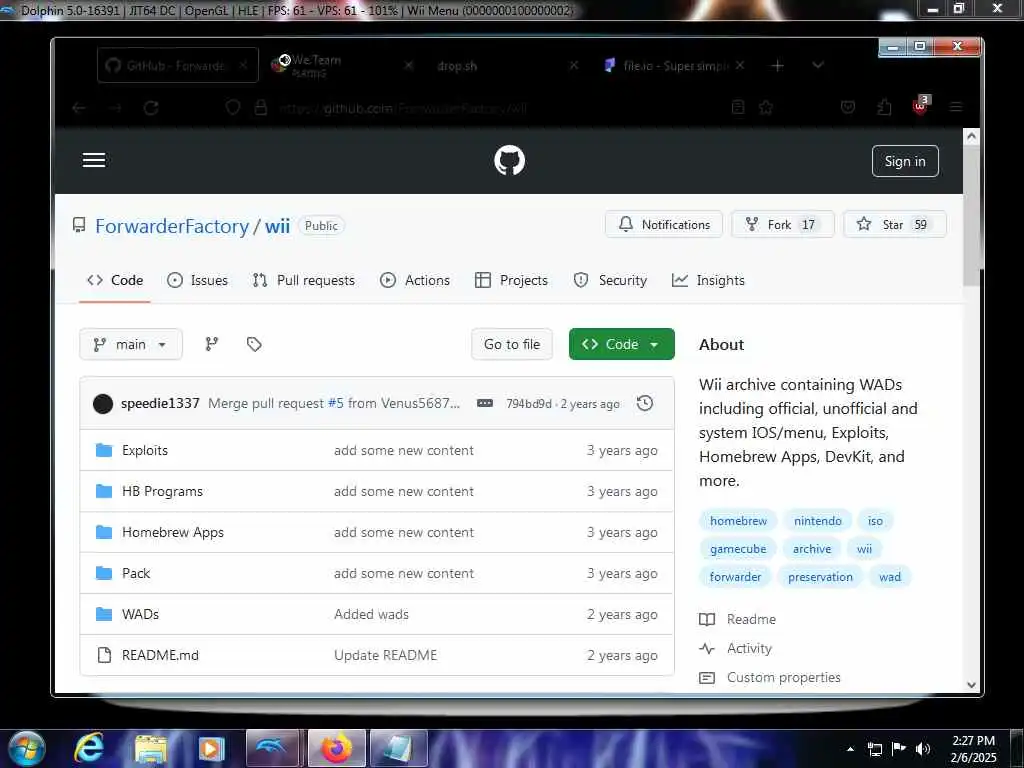Go to GitHub home via Octocat logo
This screenshot has width=1024, height=768.
[x=509, y=161]
